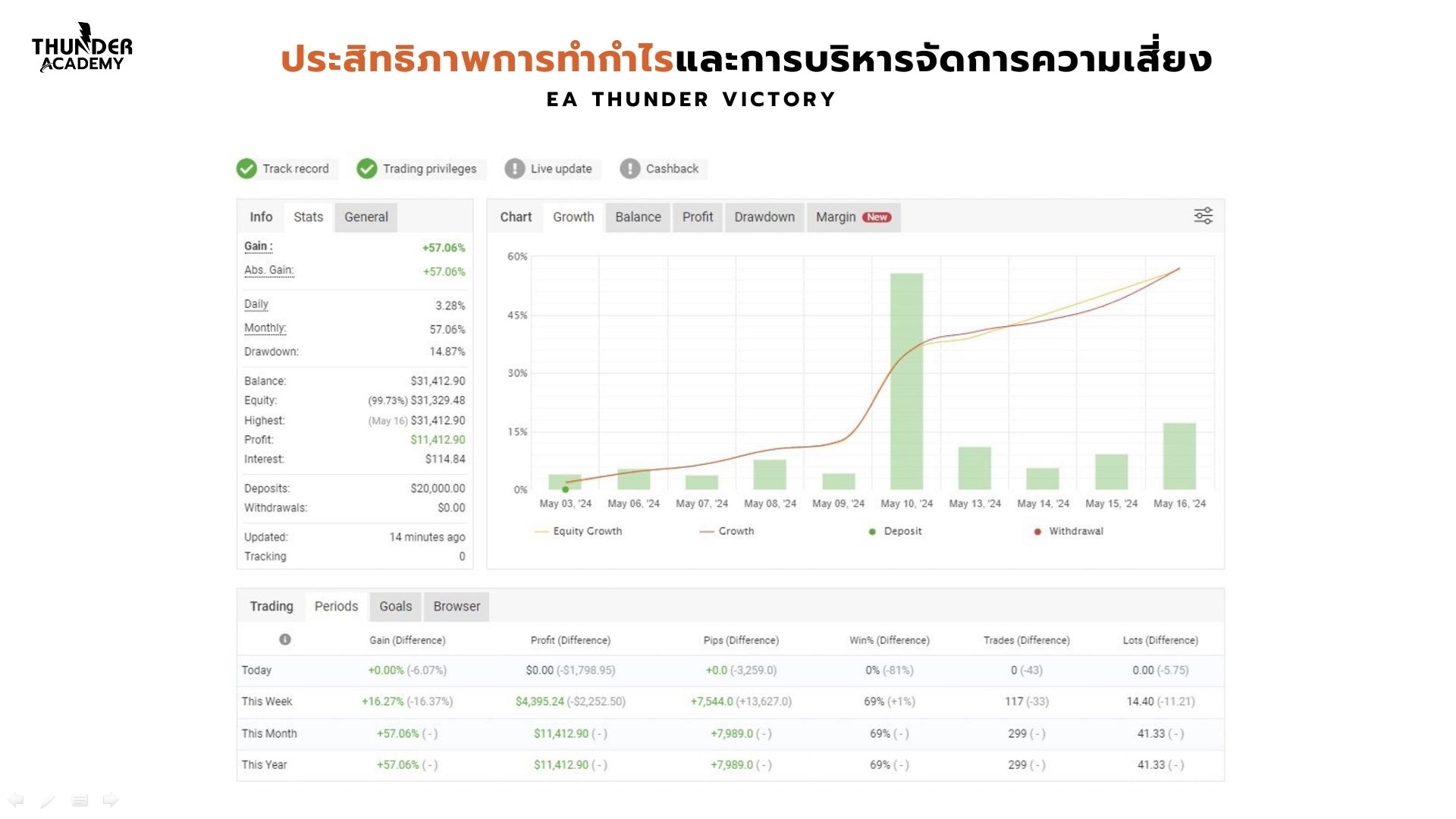
Task: Click the Trading privileges label
Action: coord(430,168)
